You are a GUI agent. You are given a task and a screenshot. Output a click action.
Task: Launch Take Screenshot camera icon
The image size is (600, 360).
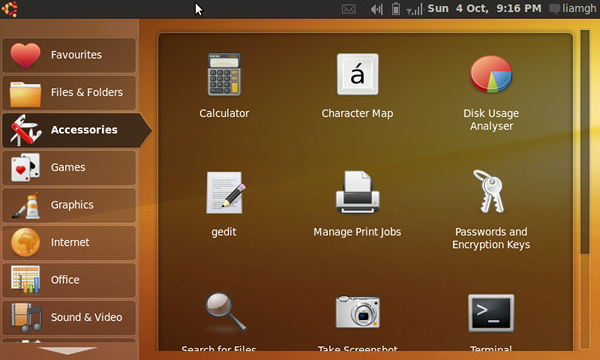tap(357, 312)
